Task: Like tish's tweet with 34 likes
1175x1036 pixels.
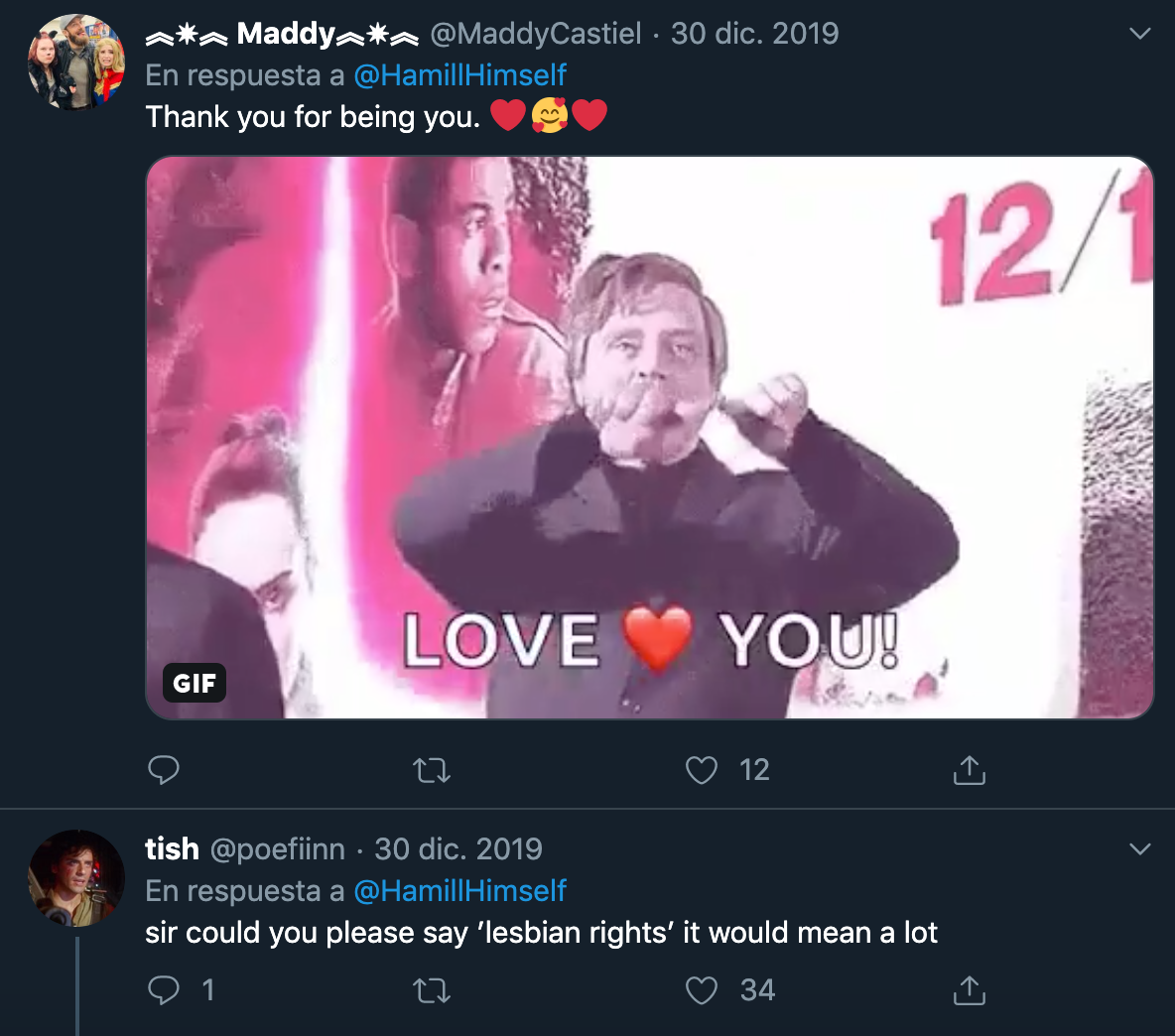Action: 702,990
